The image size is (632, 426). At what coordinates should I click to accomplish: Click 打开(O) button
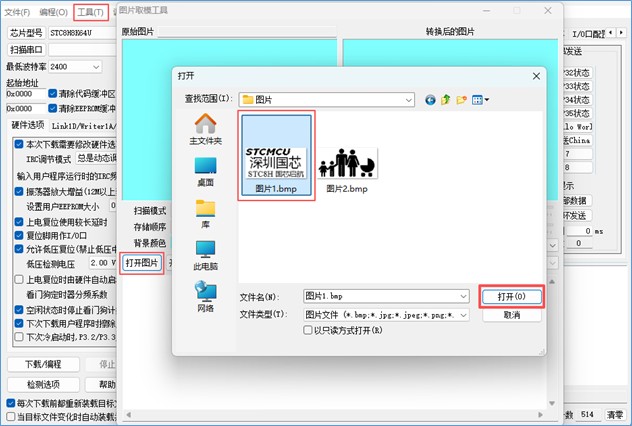tap(511, 297)
